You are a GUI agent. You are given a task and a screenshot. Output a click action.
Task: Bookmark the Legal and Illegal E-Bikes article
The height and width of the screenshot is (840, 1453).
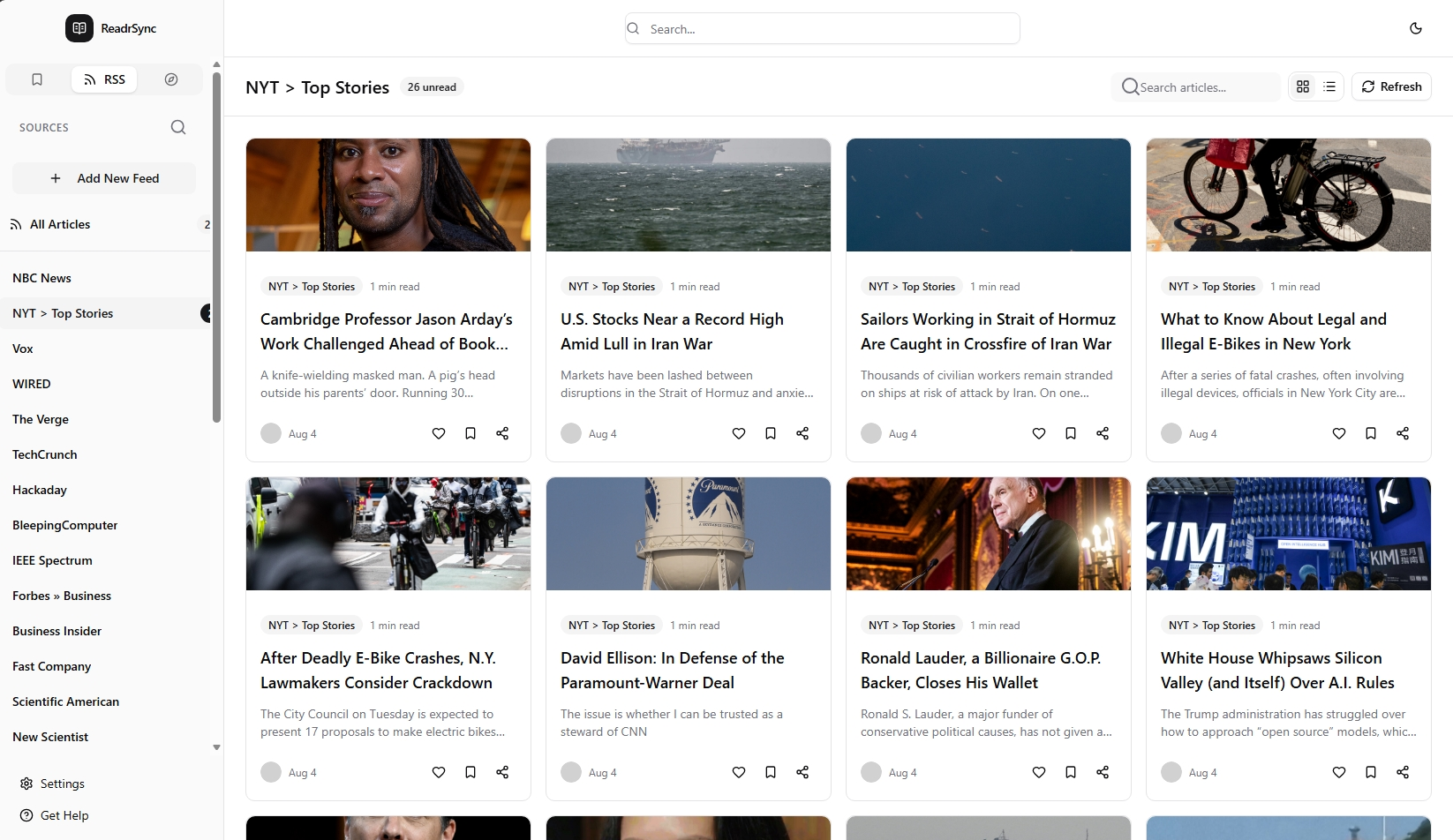pyautogui.click(x=1371, y=433)
